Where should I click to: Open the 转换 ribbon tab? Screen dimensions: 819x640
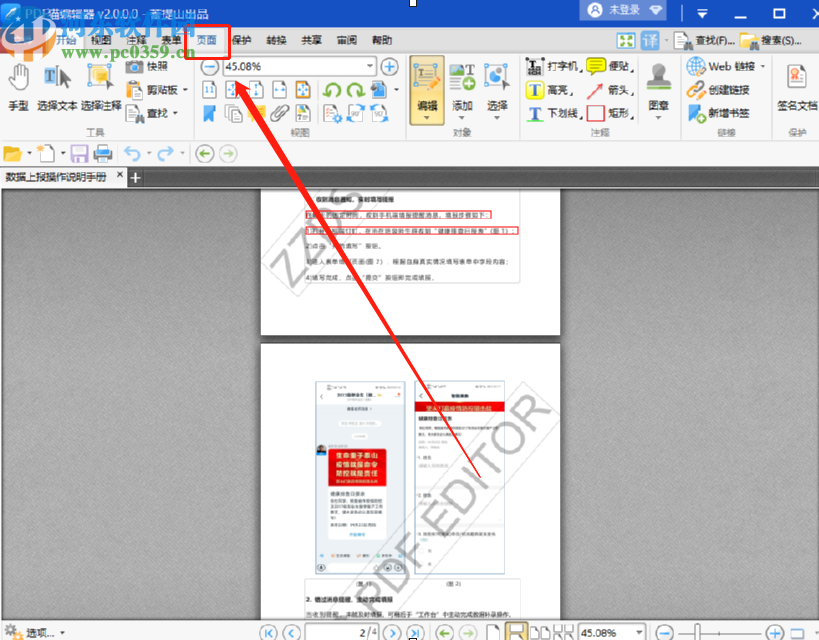pos(276,40)
